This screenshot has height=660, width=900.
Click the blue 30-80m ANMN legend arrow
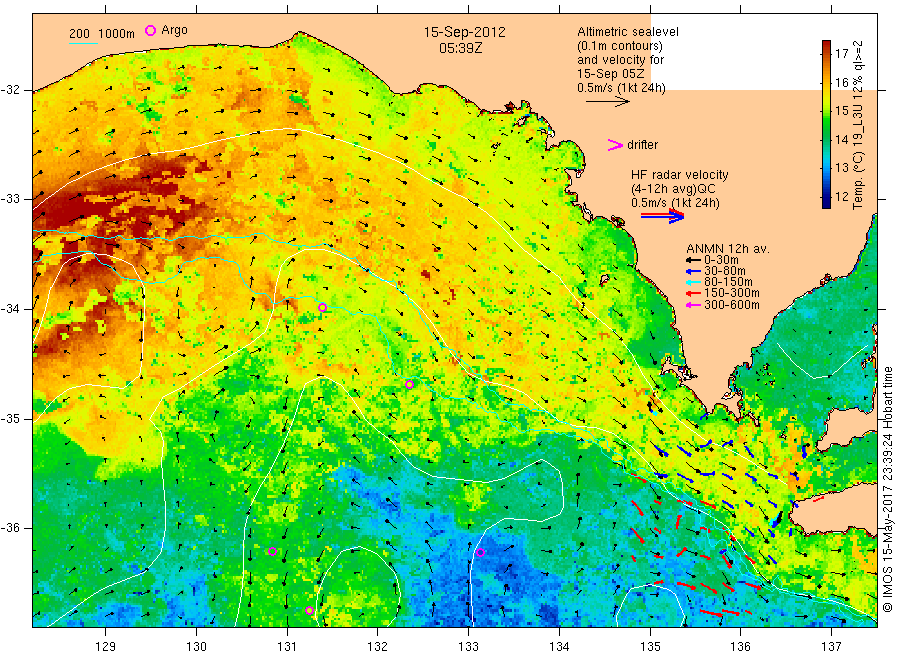(x=693, y=271)
